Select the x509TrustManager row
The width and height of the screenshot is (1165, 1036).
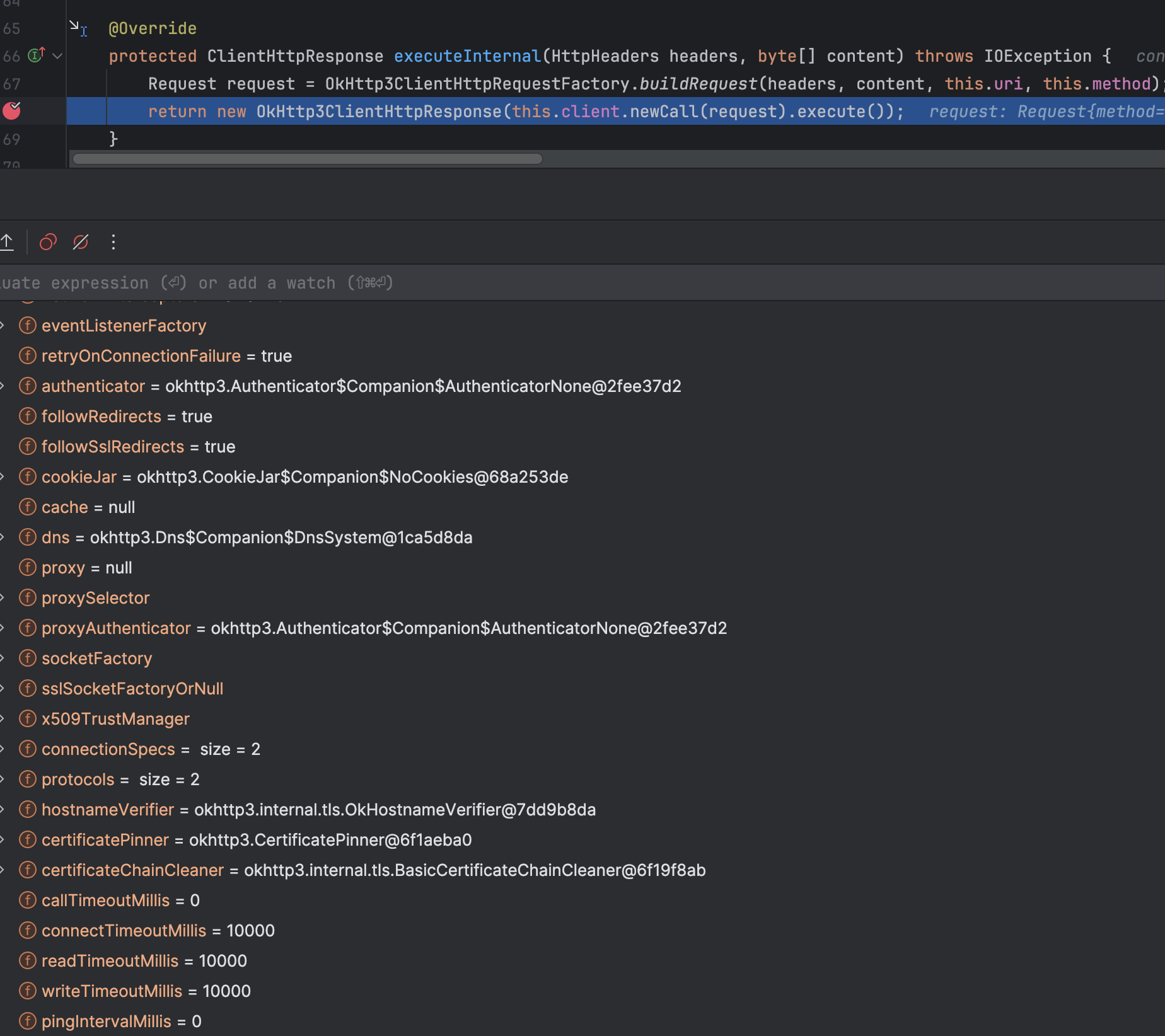582,719
